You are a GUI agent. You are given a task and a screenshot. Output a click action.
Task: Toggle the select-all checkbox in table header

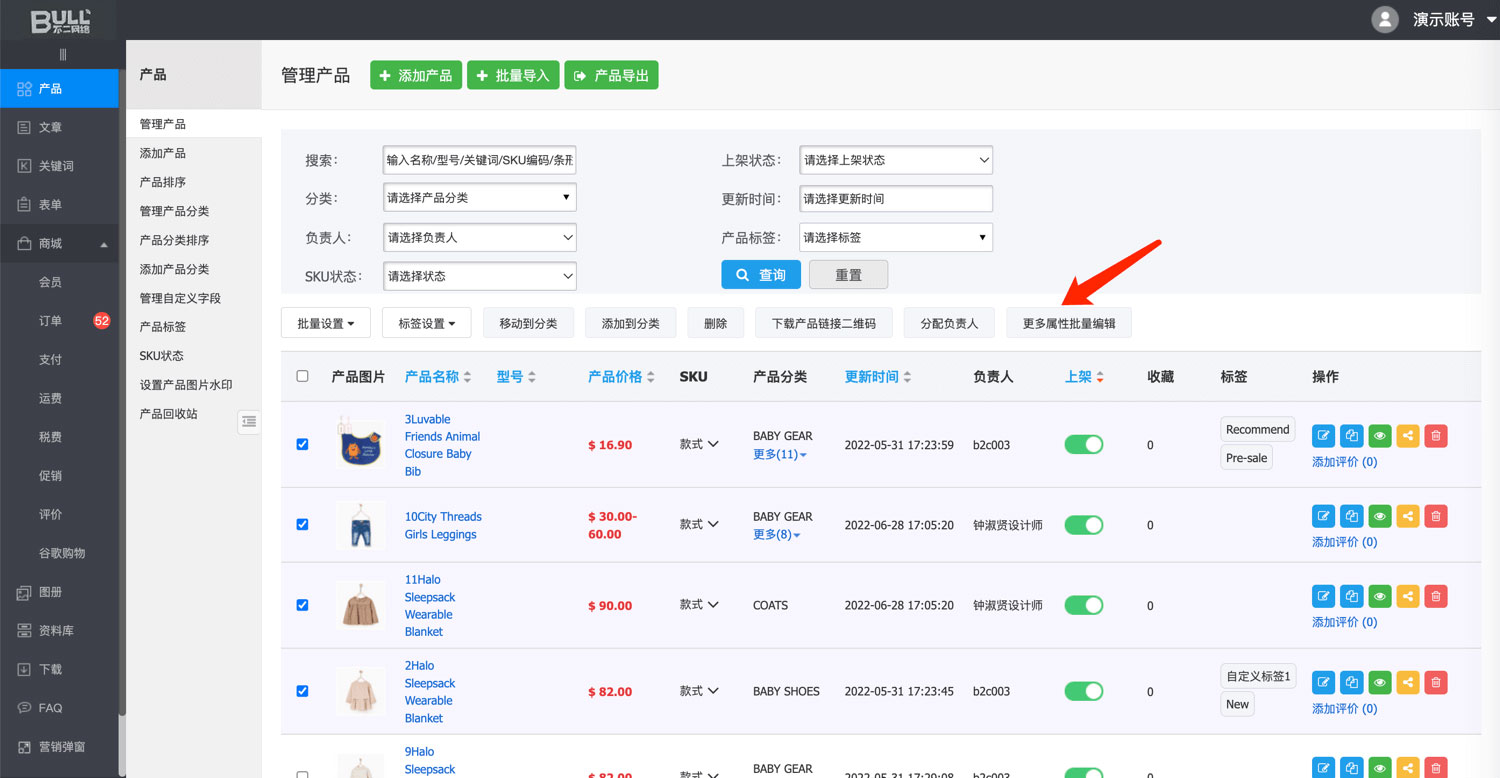pos(303,376)
